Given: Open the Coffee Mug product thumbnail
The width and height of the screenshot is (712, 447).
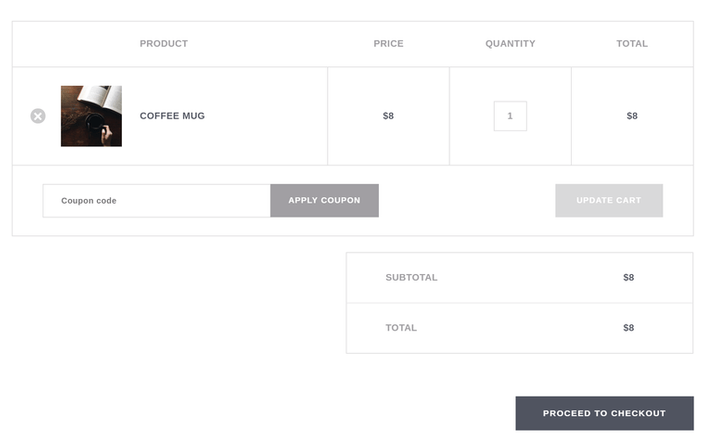Looking at the screenshot, I should tap(91, 116).
